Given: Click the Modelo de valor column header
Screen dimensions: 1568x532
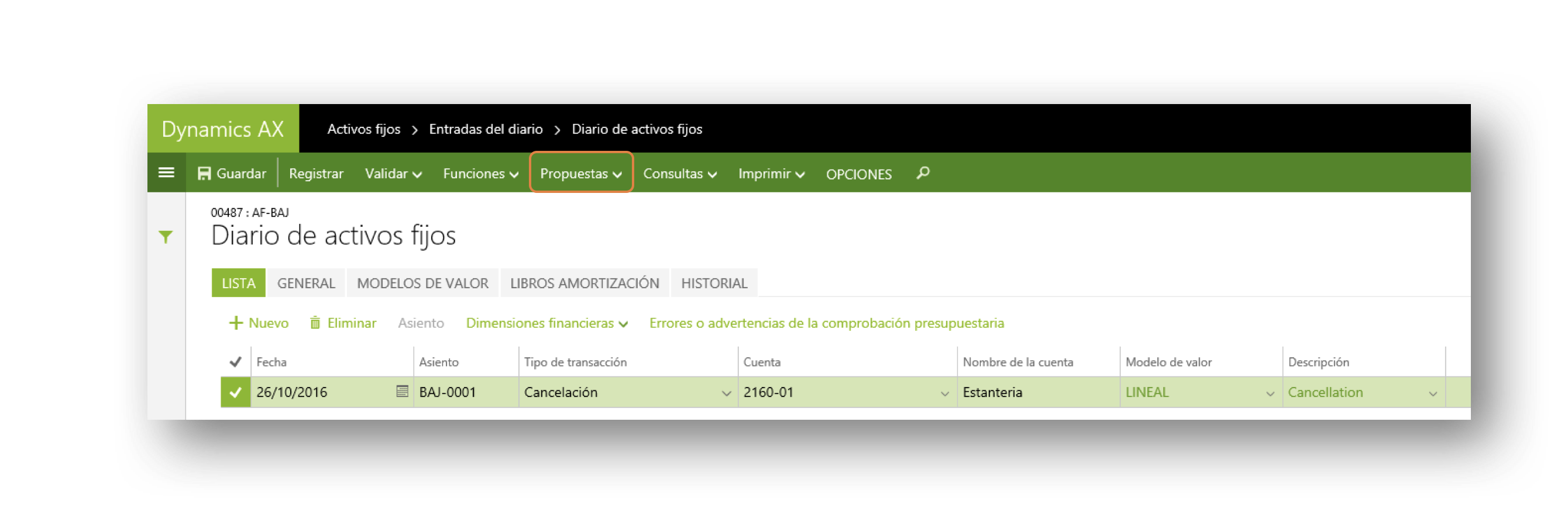Looking at the screenshot, I should pos(1168,362).
